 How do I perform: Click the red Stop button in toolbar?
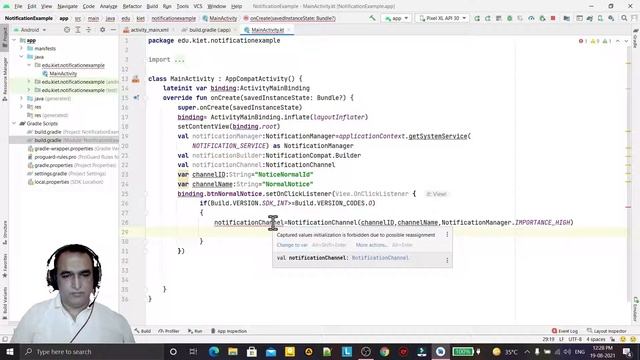[x=553, y=18]
